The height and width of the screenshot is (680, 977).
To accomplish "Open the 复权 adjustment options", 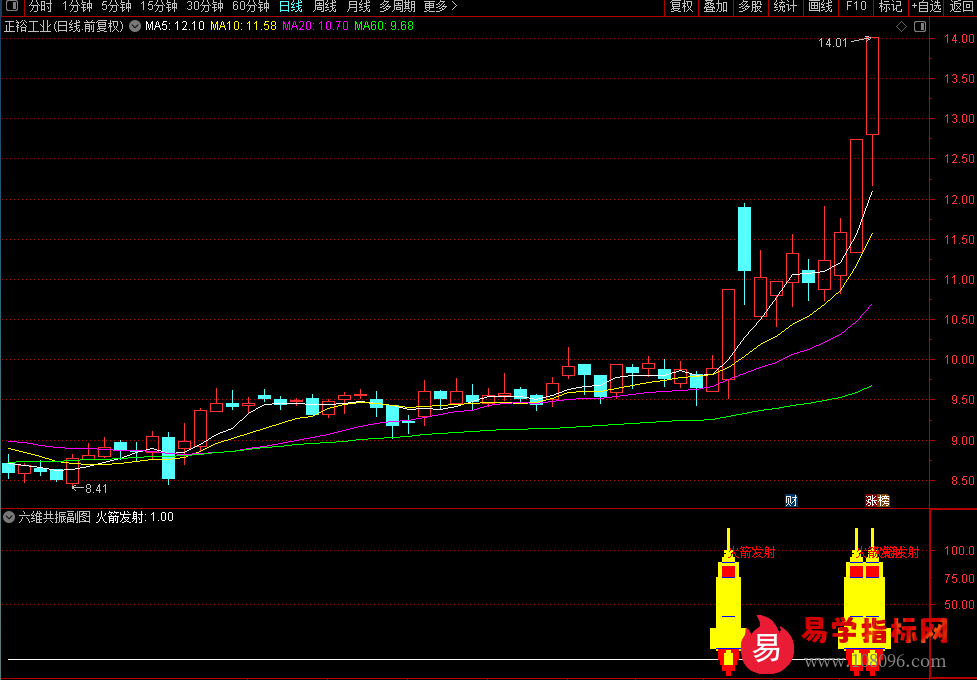I will 681,7.
